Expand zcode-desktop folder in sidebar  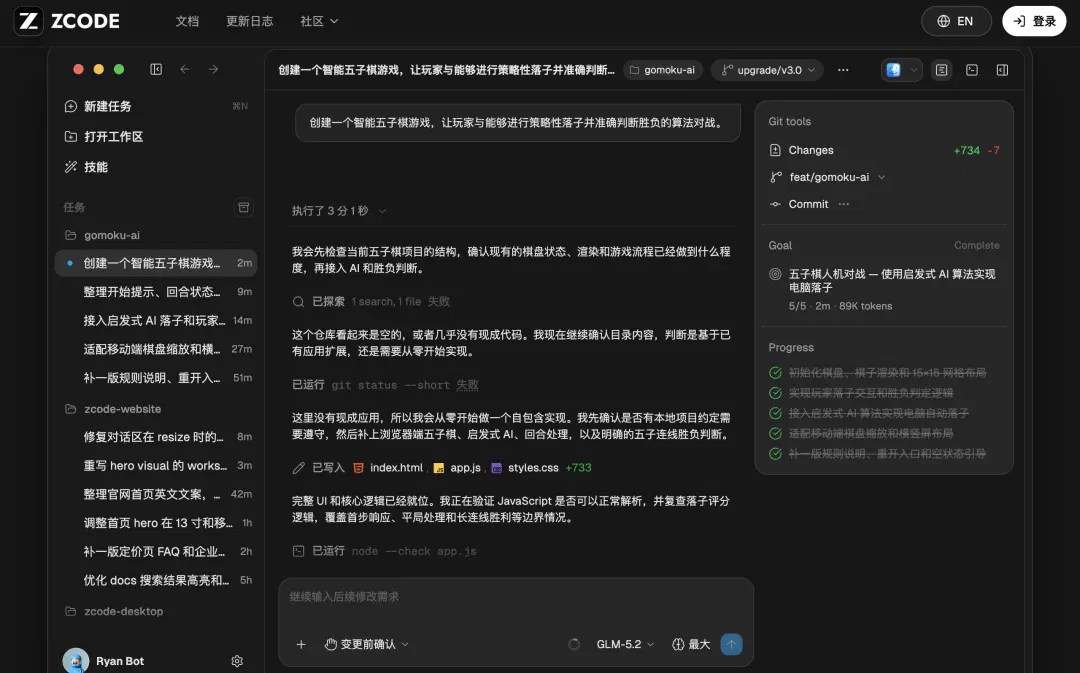(114, 611)
